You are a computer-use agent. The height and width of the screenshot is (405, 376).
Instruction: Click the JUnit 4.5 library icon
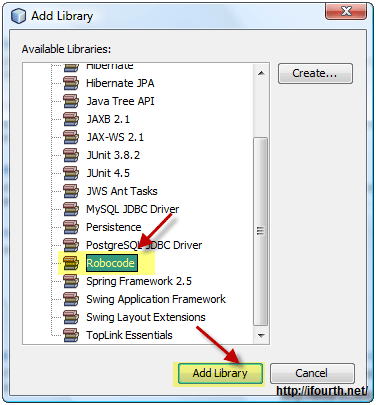coord(71,173)
